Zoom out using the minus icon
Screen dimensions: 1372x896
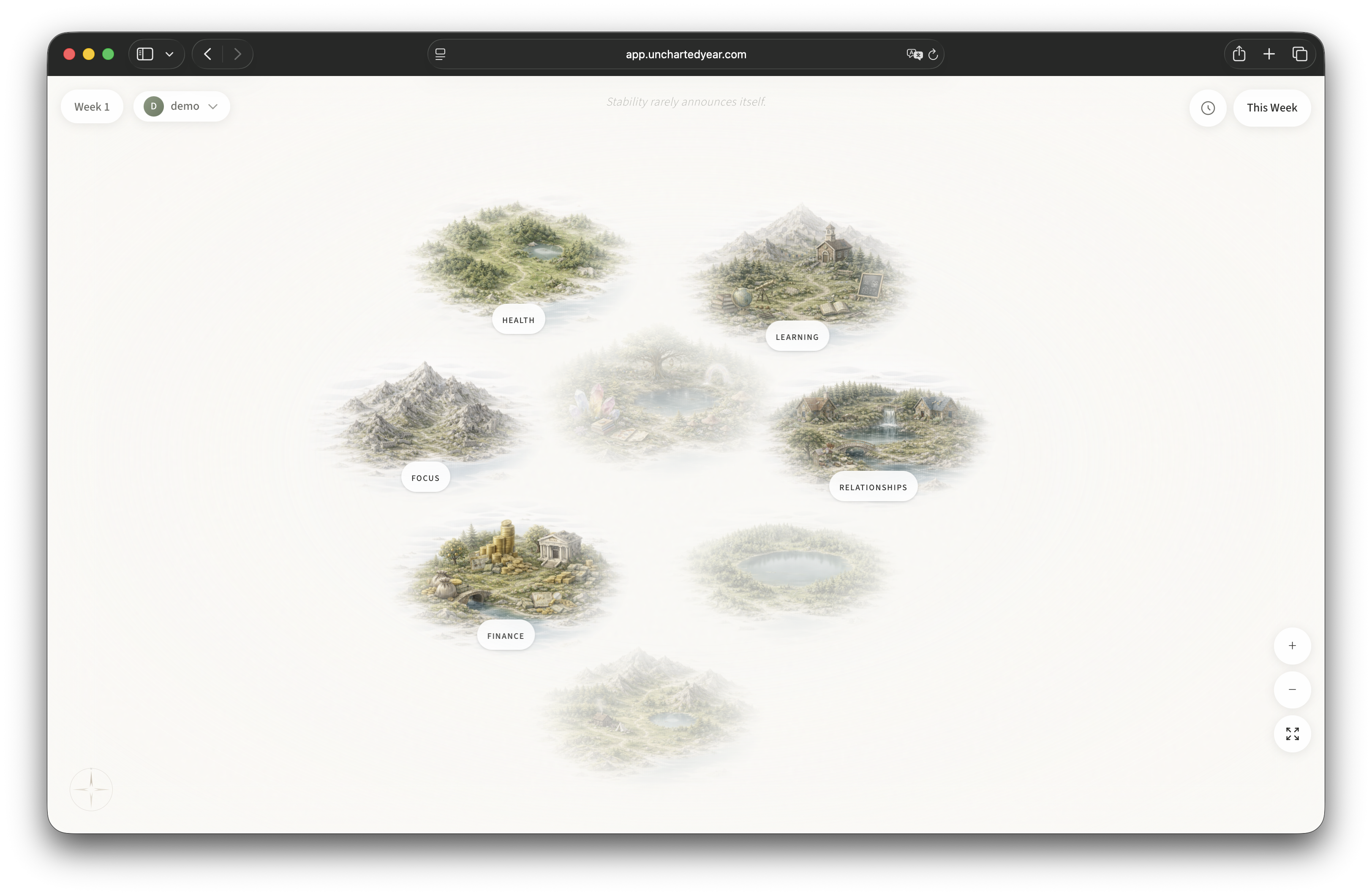1293,690
